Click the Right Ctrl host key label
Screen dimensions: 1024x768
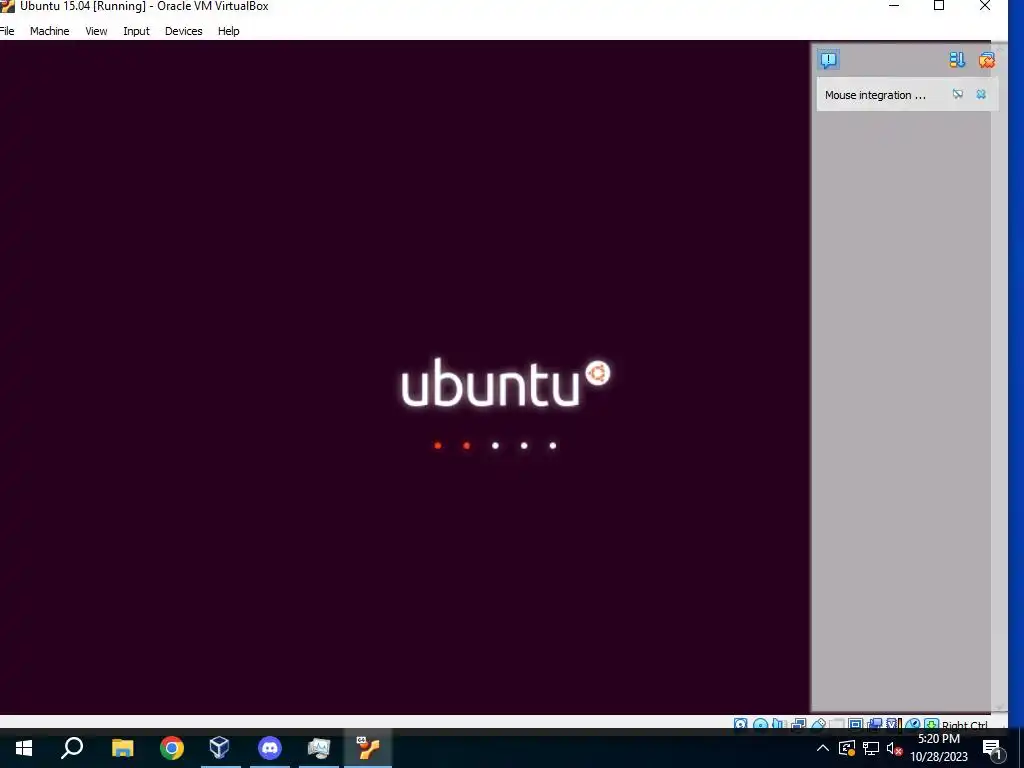pos(965,724)
